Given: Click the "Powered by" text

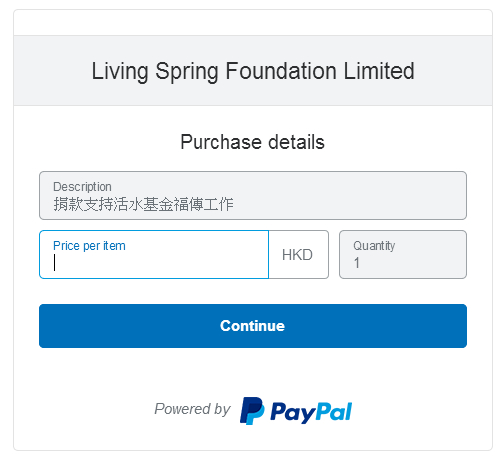Looking at the screenshot, I should pos(192,409).
